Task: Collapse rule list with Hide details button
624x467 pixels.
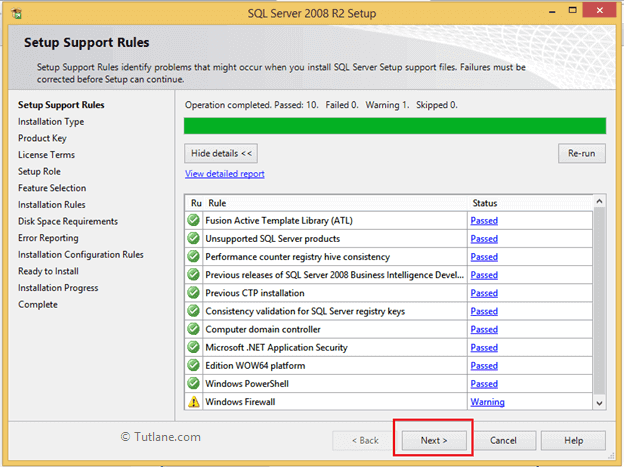Action: click(x=221, y=153)
